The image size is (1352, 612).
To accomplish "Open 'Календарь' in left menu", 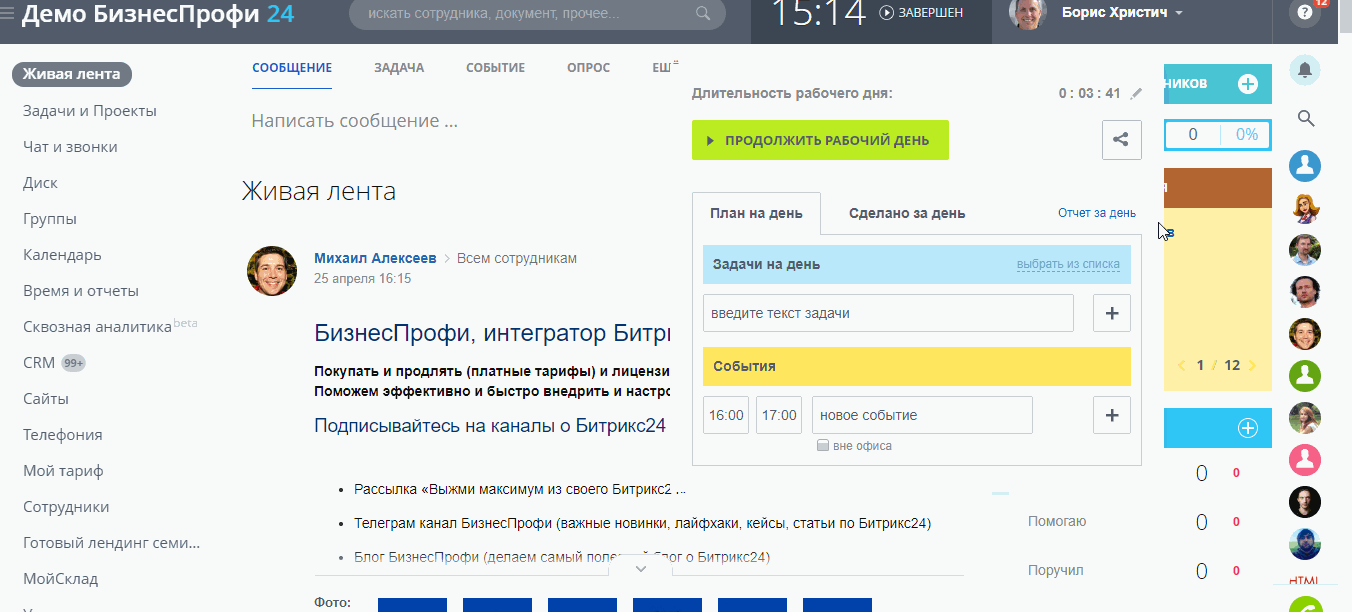I will click(x=62, y=255).
